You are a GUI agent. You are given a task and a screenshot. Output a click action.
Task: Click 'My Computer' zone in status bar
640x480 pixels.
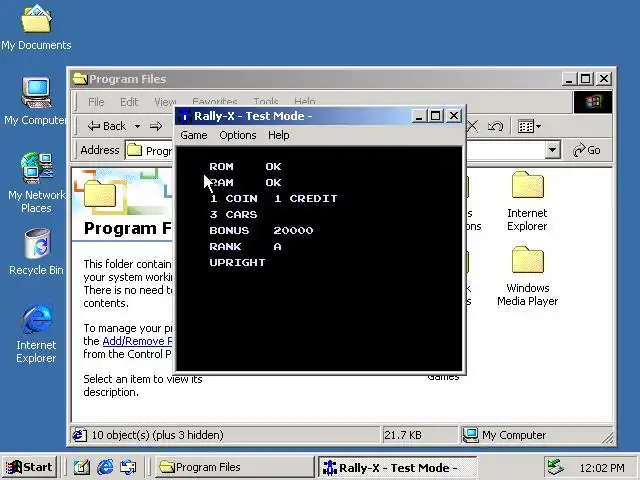[514, 435]
